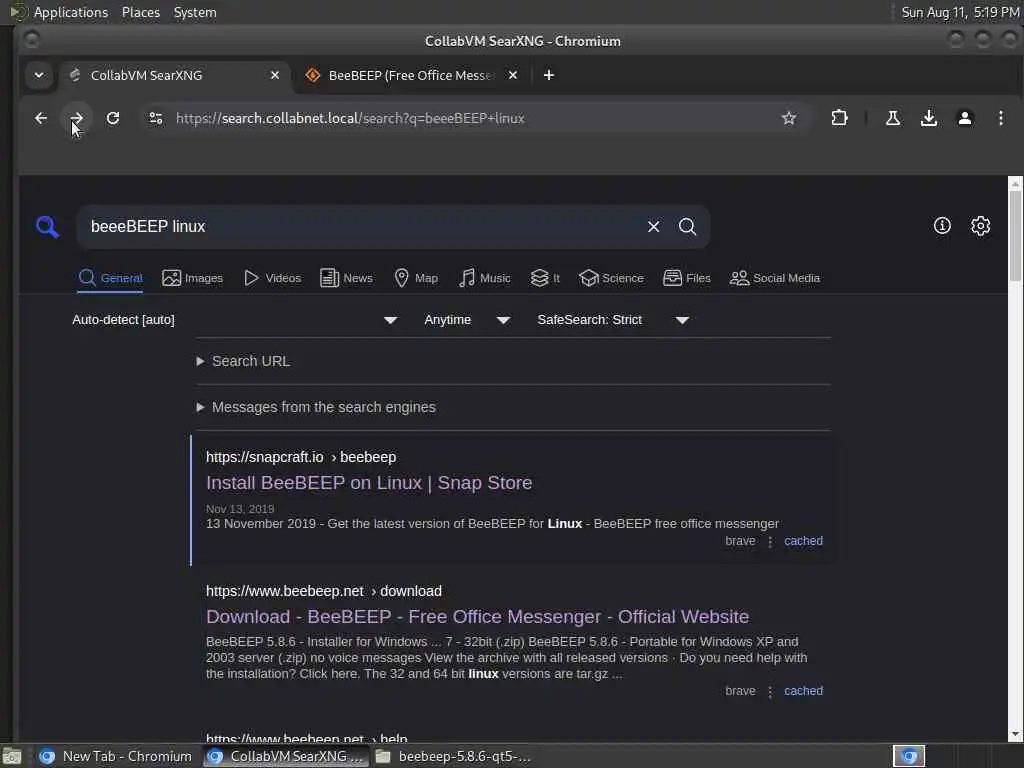Open the Anytime time range dropdown

coord(466,320)
